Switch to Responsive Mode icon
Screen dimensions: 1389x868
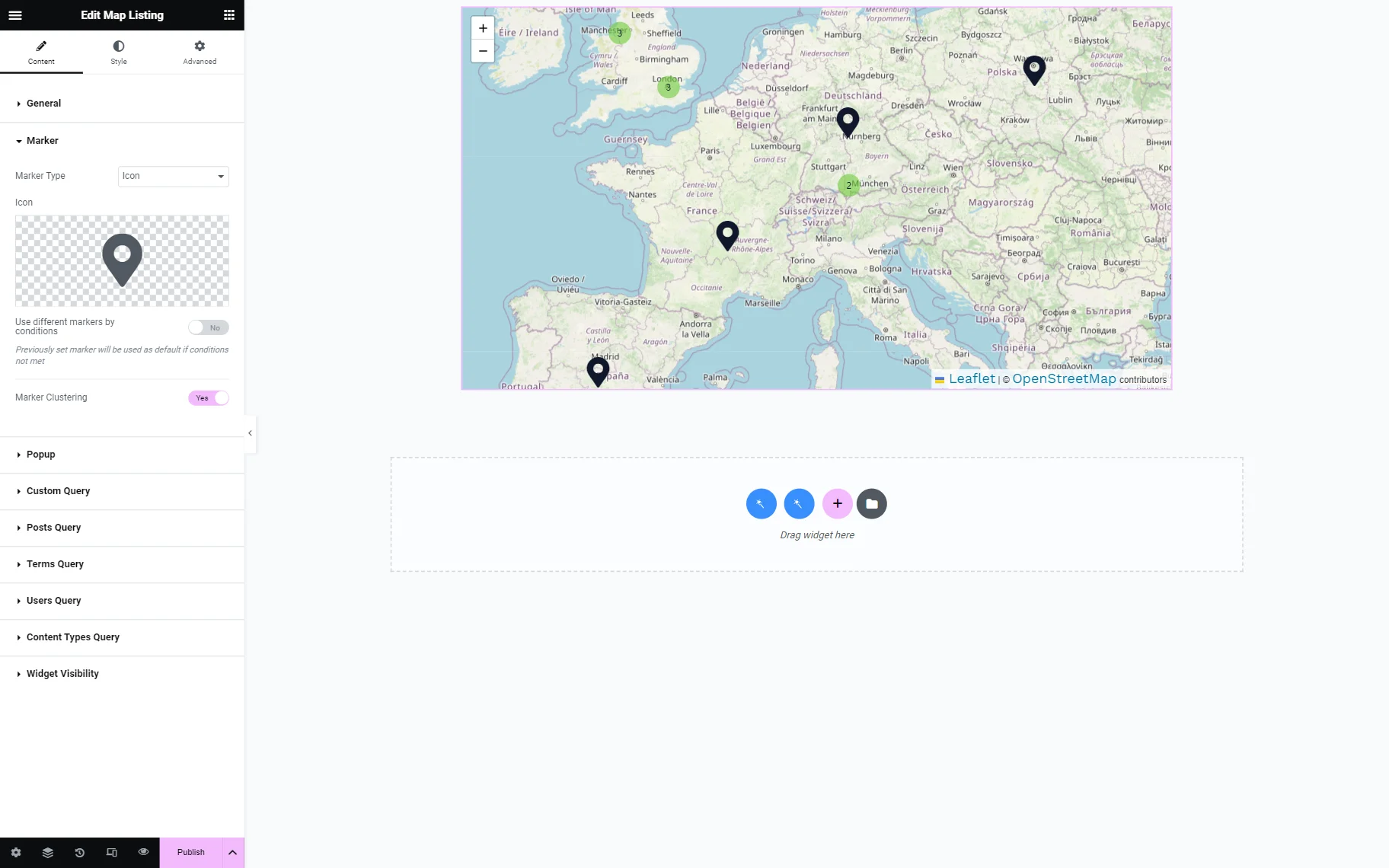[x=112, y=853]
